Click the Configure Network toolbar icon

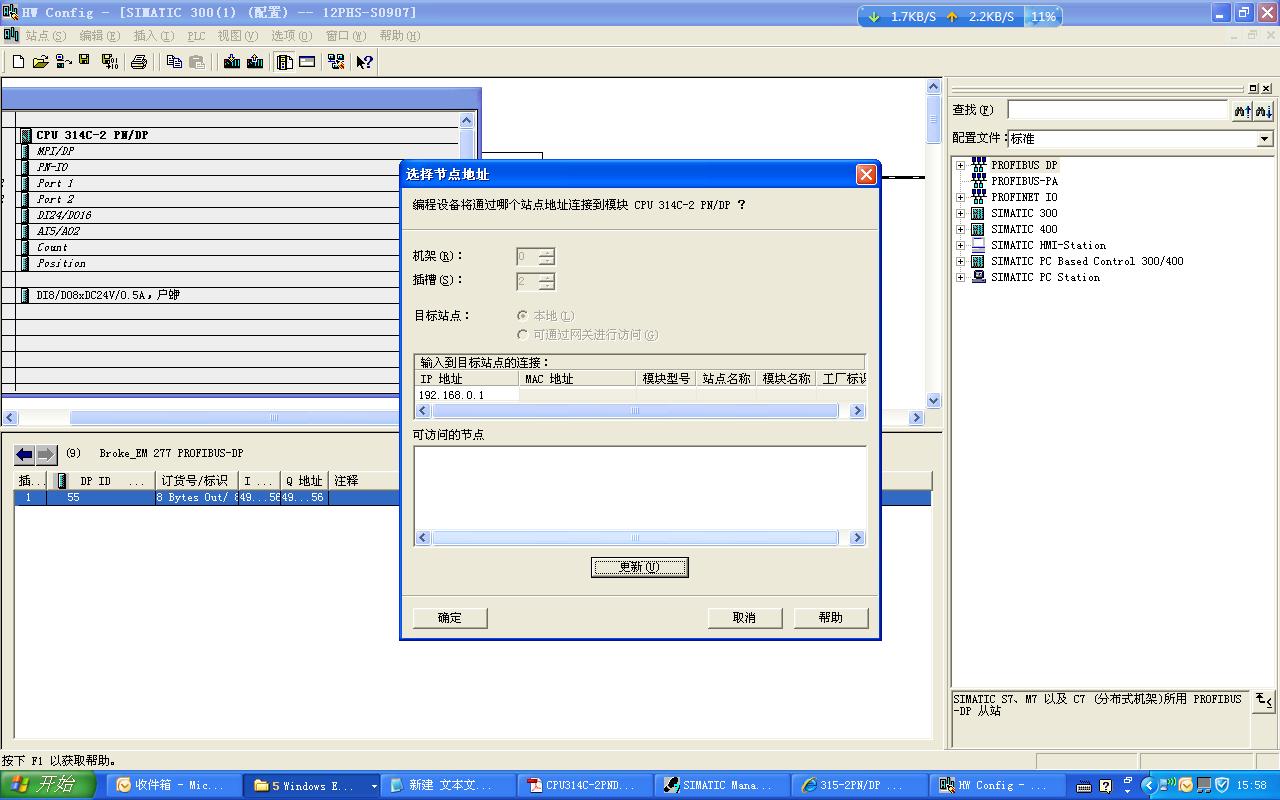tap(336, 62)
